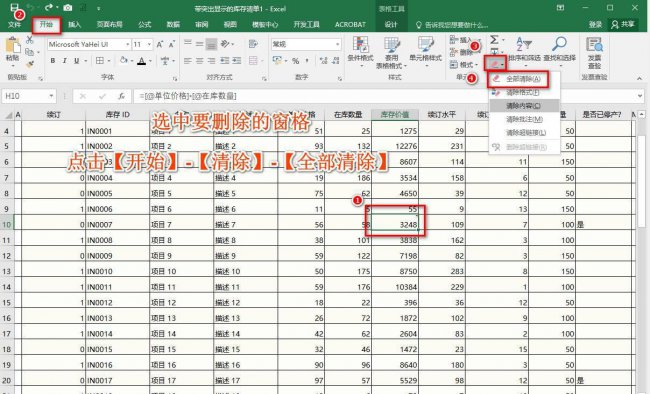
Task: Switch to the ACROBAT tab
Action: click(350, 25)
